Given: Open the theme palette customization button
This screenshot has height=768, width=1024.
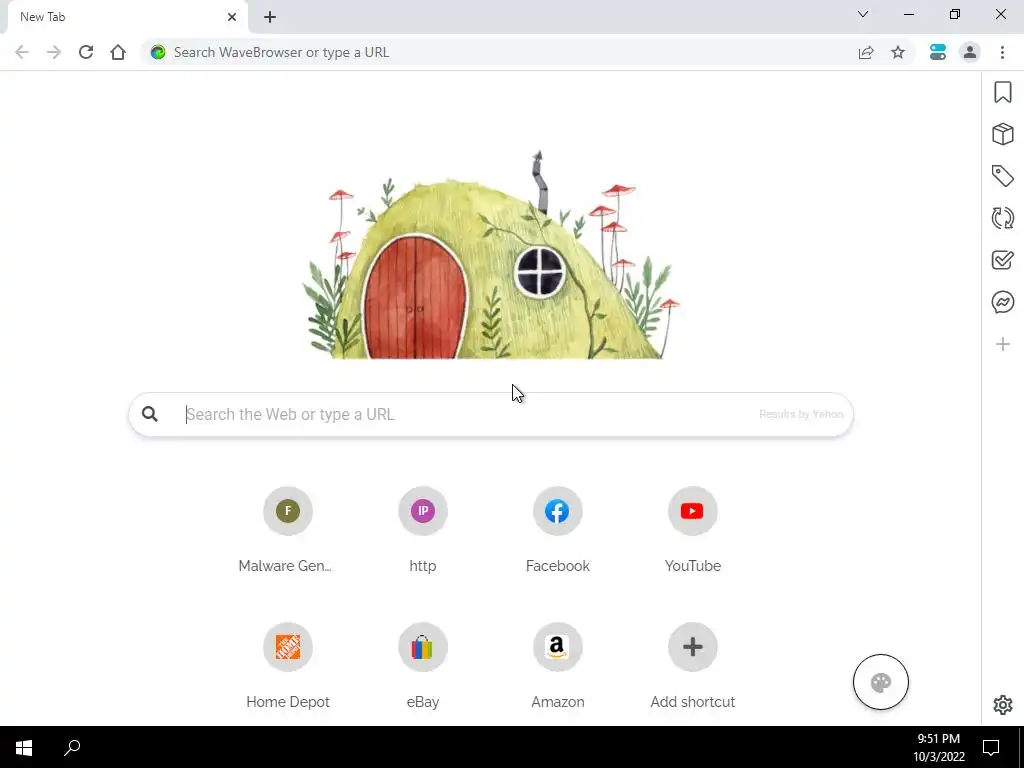Looking at the screenshot, I should (880, 682).
